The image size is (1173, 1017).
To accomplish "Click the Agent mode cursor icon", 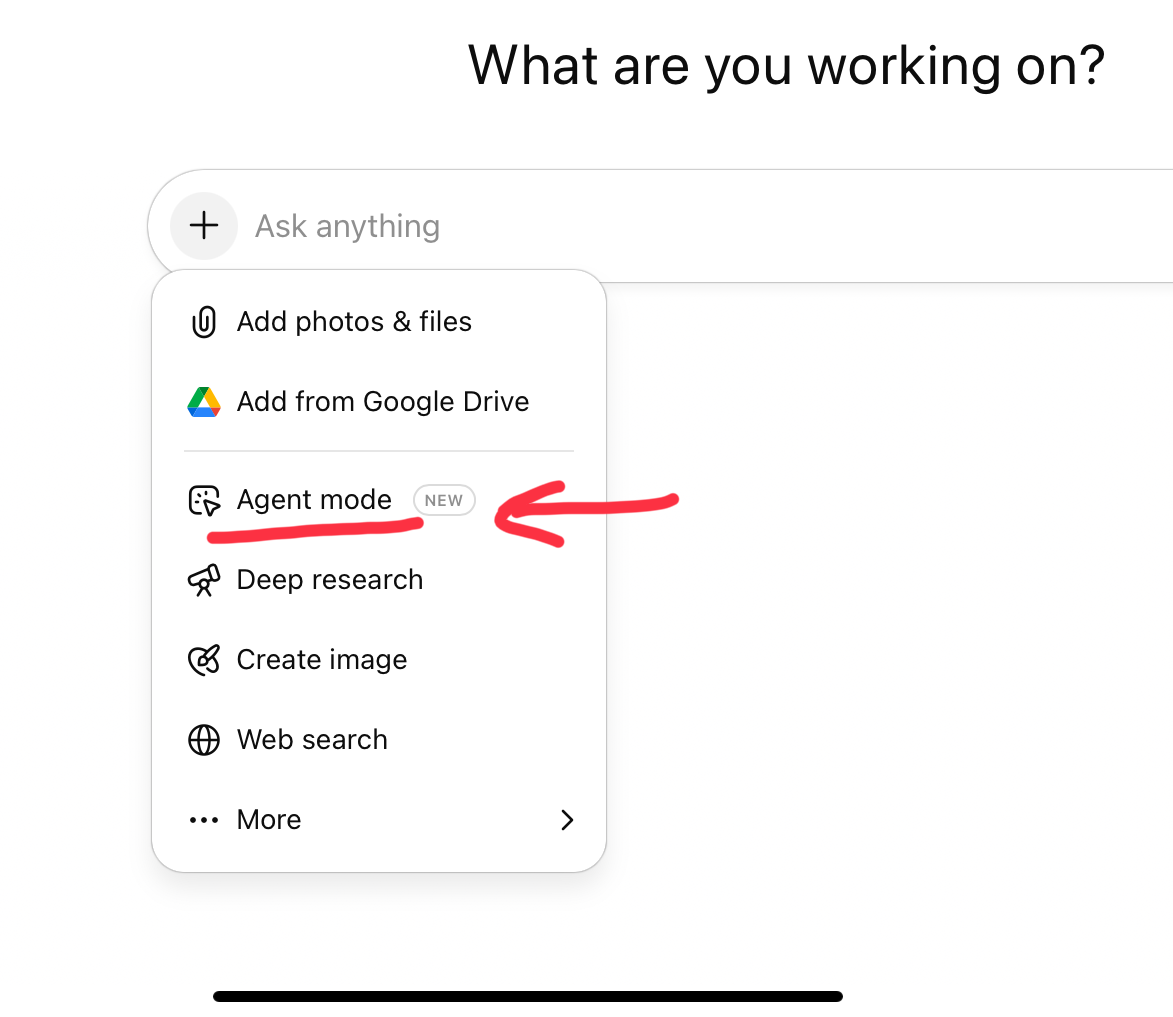I will 203,500.
